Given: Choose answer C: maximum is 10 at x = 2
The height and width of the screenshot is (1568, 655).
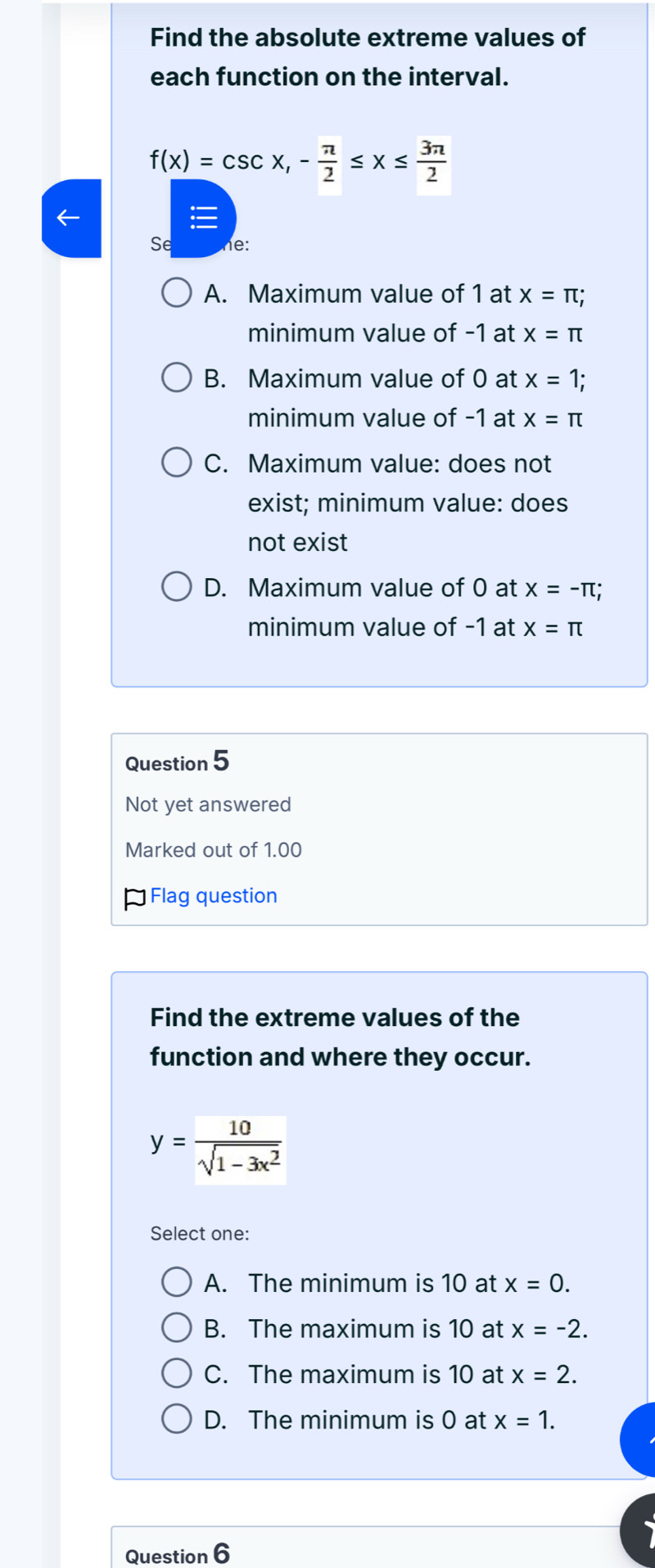Looking at the screenshot, I should click(176, 1374).
